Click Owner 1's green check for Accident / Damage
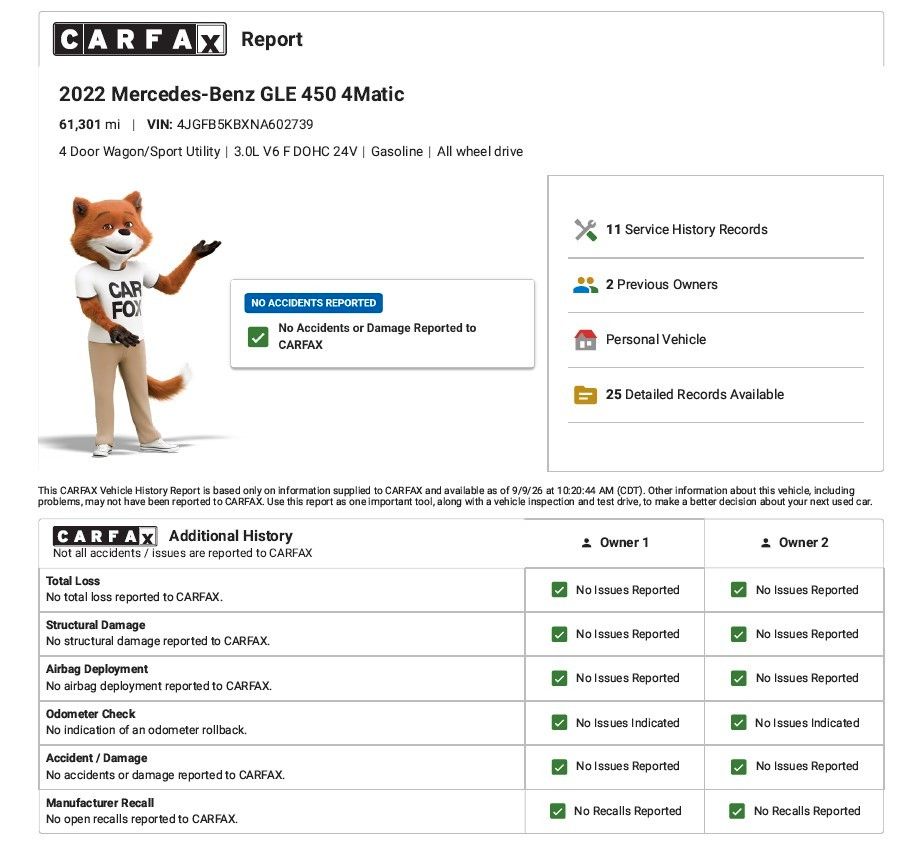The height and width of the screenshot is (841, 916). click(559, 766)
